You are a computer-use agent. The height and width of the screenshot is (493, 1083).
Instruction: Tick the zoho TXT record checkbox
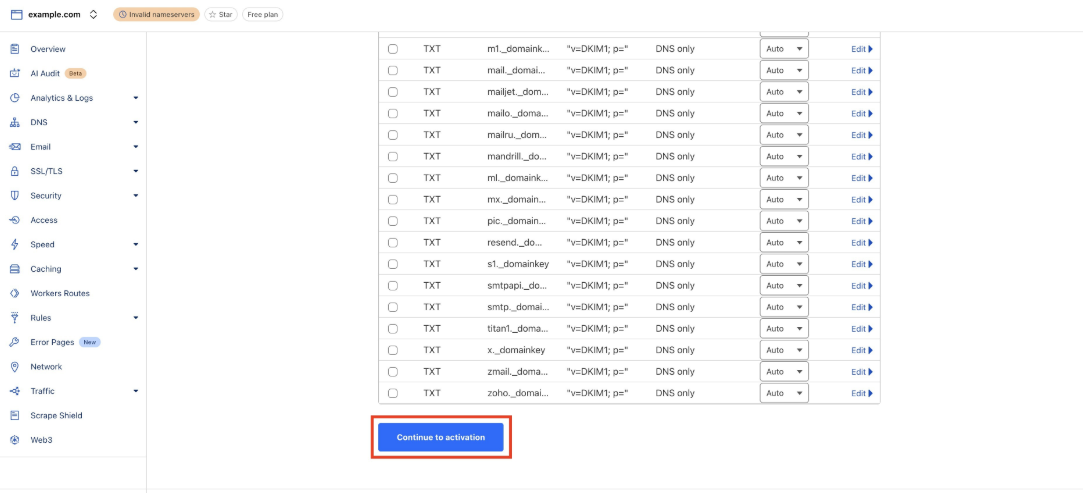(x=392, y=393)
